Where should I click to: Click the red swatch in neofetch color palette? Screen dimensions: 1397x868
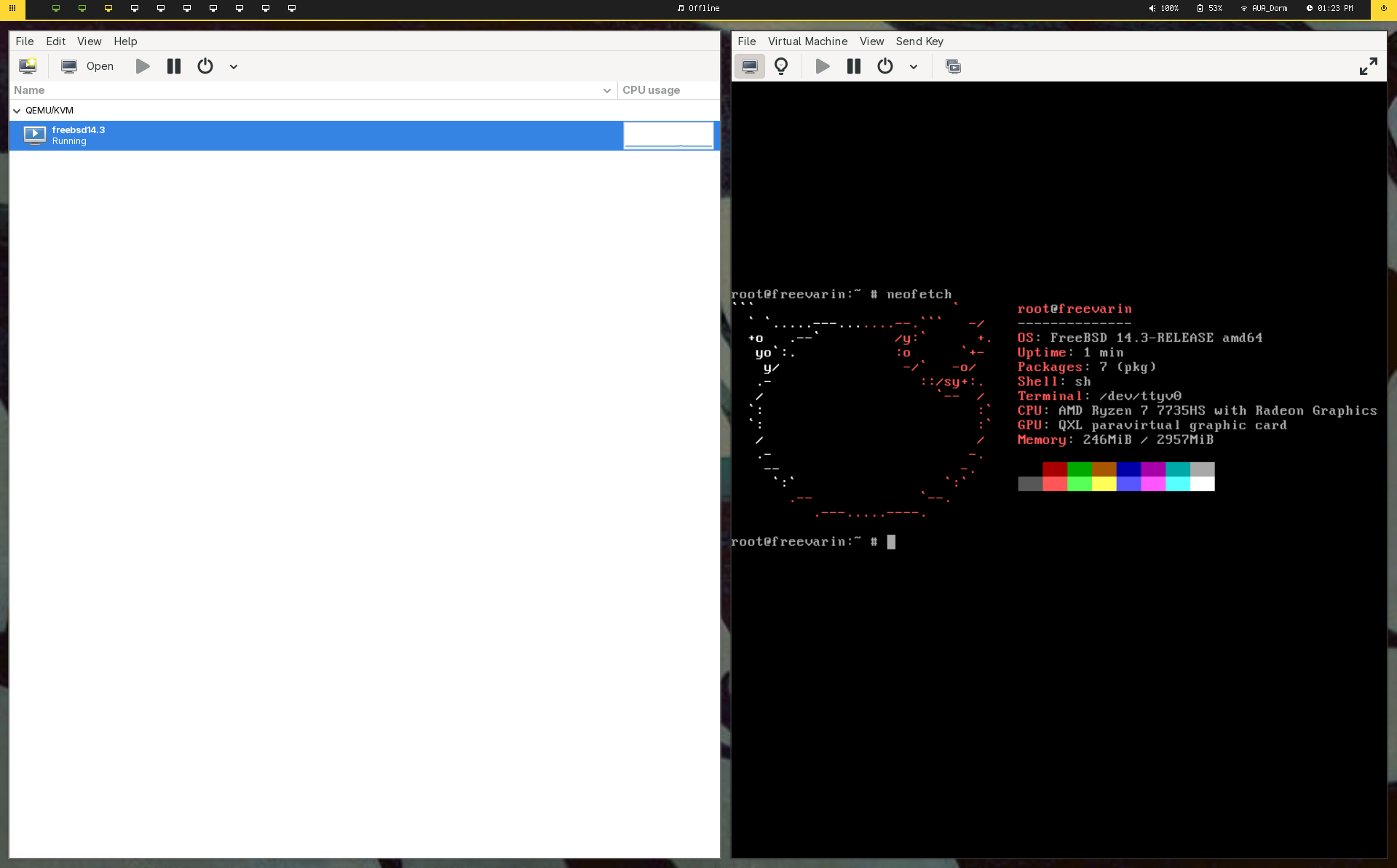coord(1055,469)
